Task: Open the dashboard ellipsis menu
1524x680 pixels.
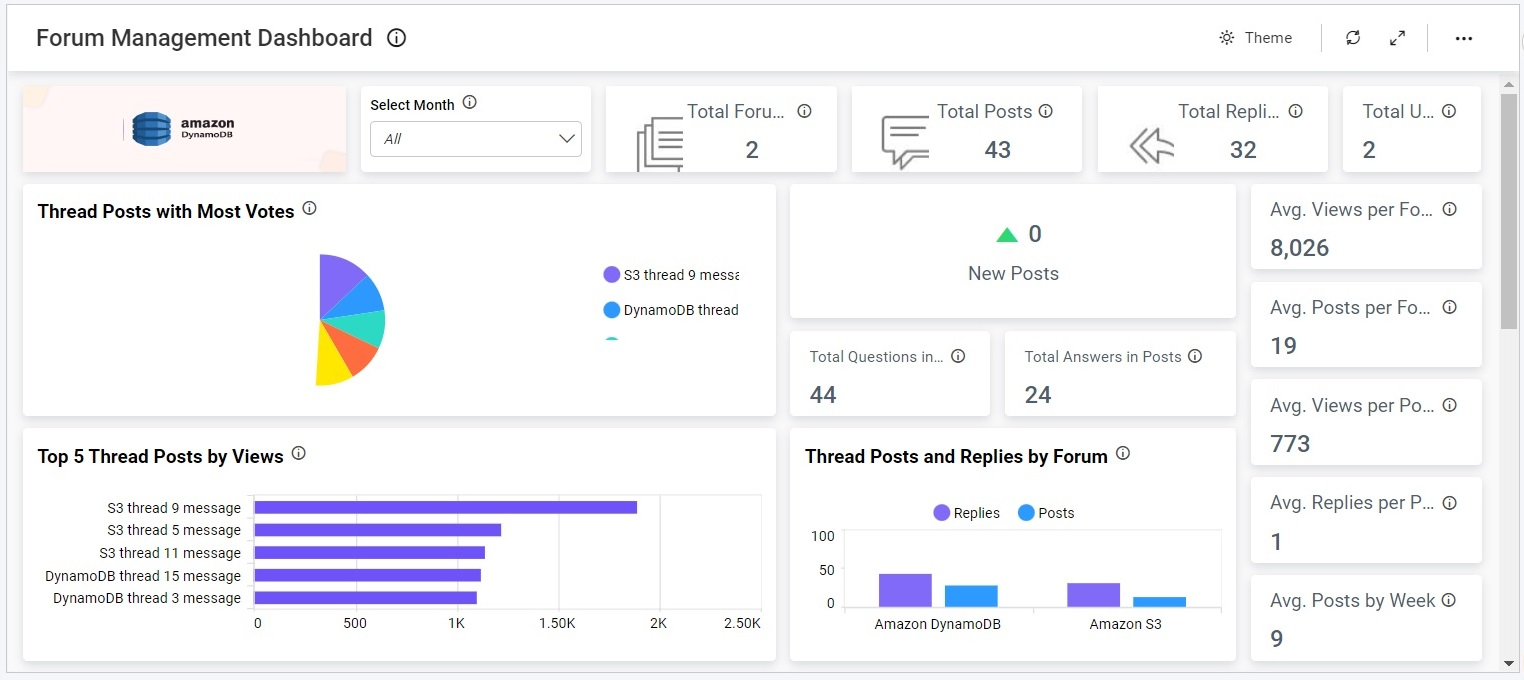Action: coord(1464,38)
